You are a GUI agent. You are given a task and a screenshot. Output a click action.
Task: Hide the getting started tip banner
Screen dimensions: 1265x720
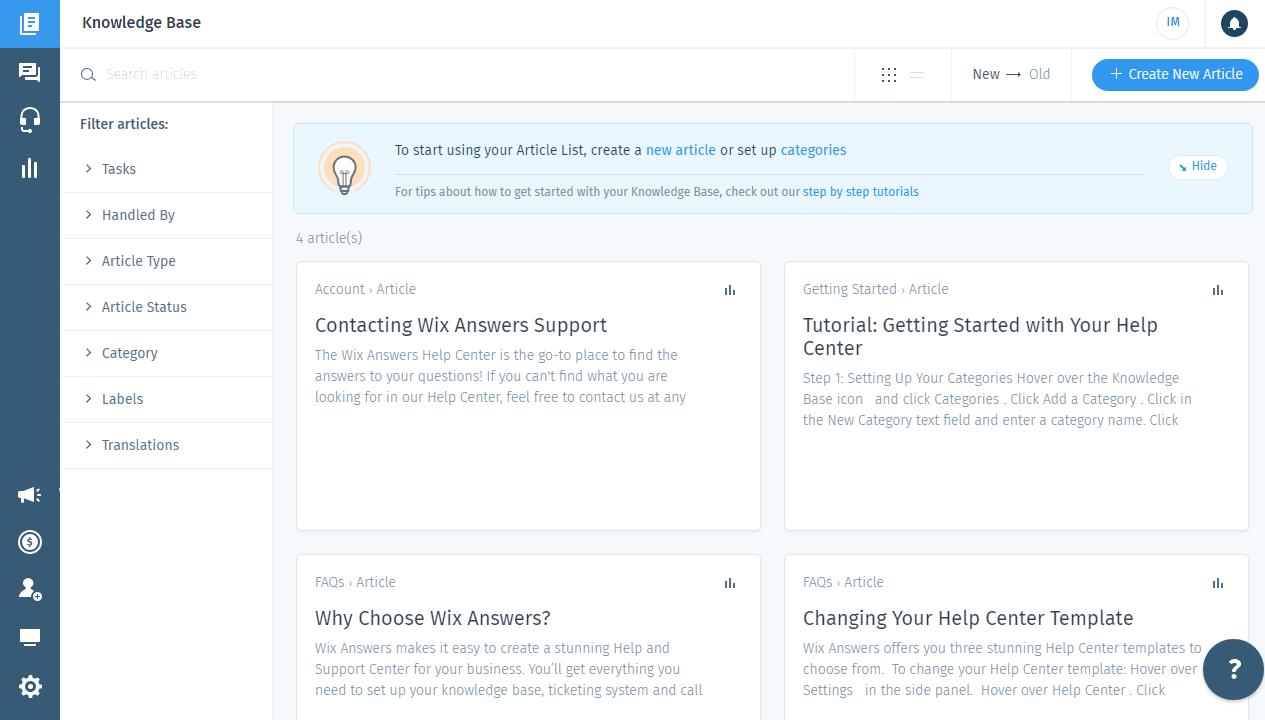tap(1197, 167)
